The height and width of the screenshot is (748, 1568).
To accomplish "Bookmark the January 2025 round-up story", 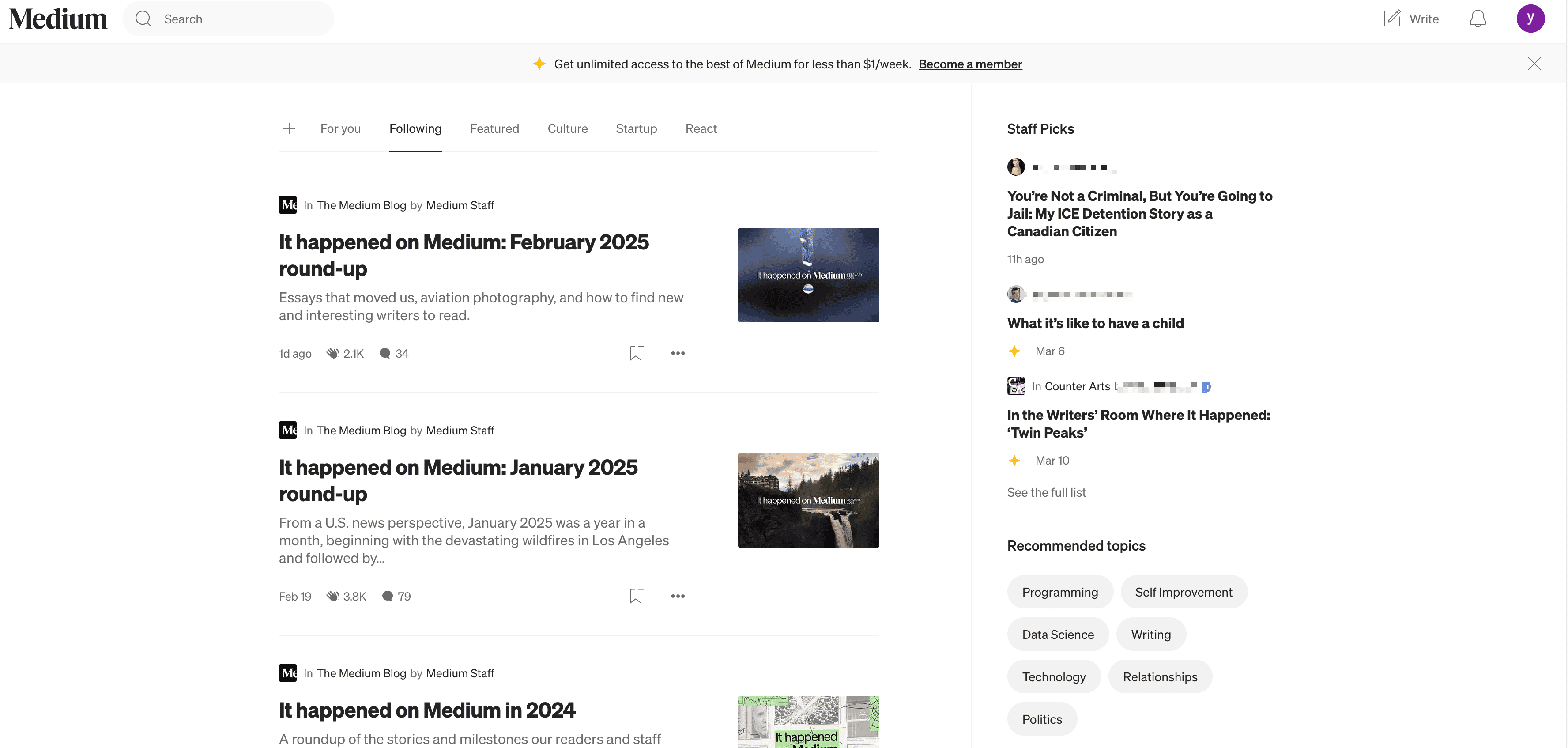I will 636,595.
